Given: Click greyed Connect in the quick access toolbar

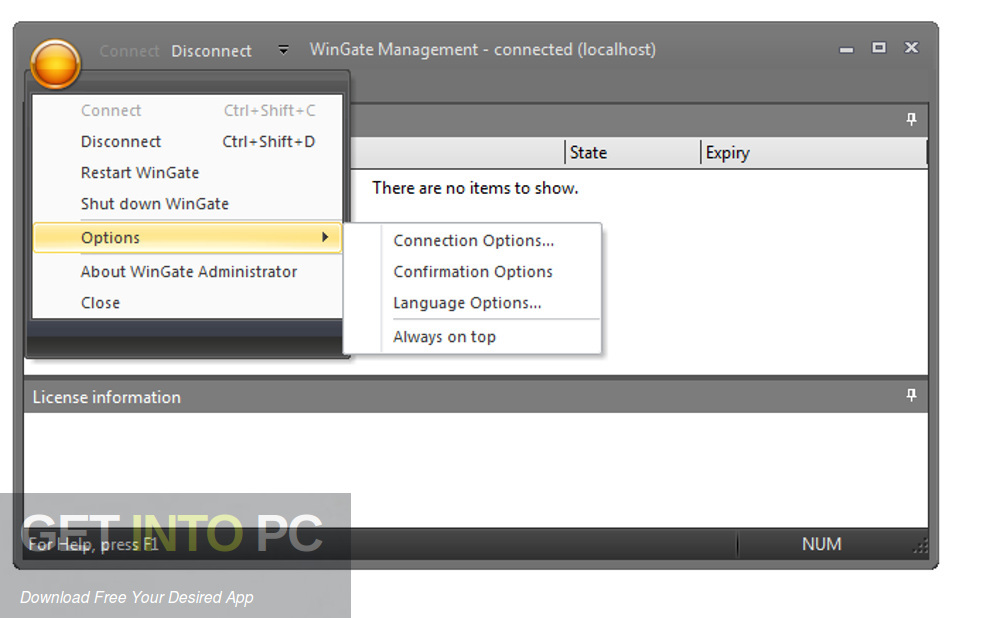Looking at the screenshot, I should coord(129,51).
